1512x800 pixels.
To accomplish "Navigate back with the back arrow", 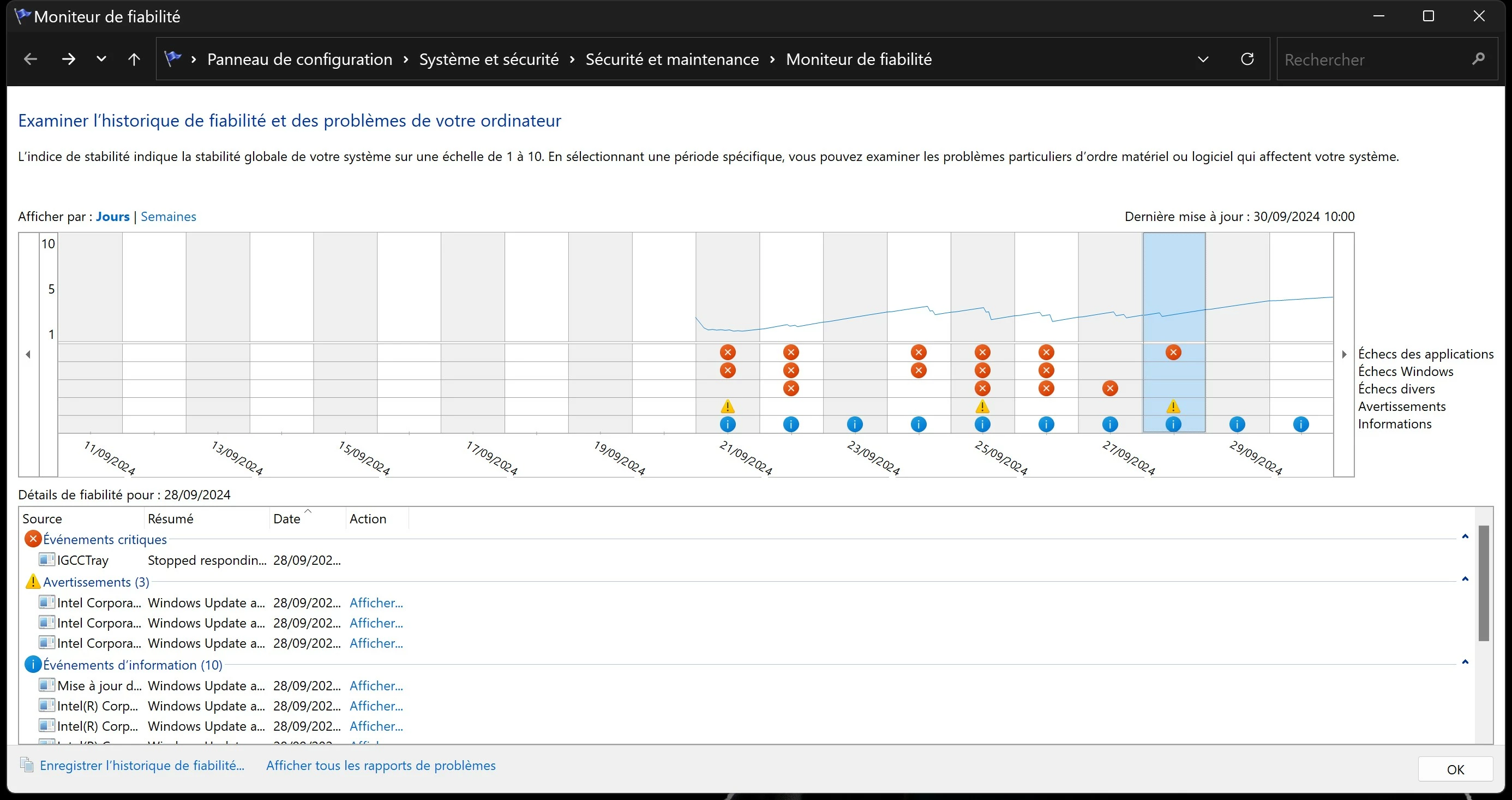I will click(x=31, y=59).
